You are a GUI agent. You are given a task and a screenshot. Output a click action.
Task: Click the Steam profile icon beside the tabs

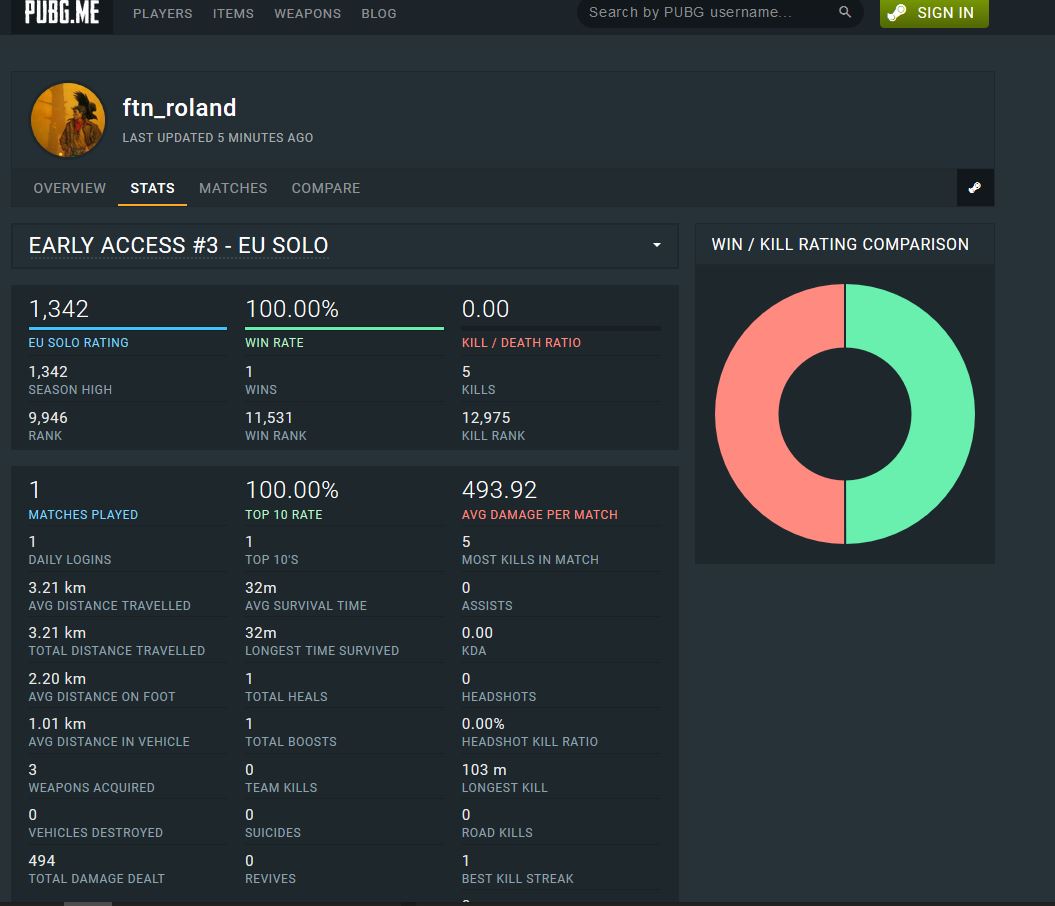975,188
